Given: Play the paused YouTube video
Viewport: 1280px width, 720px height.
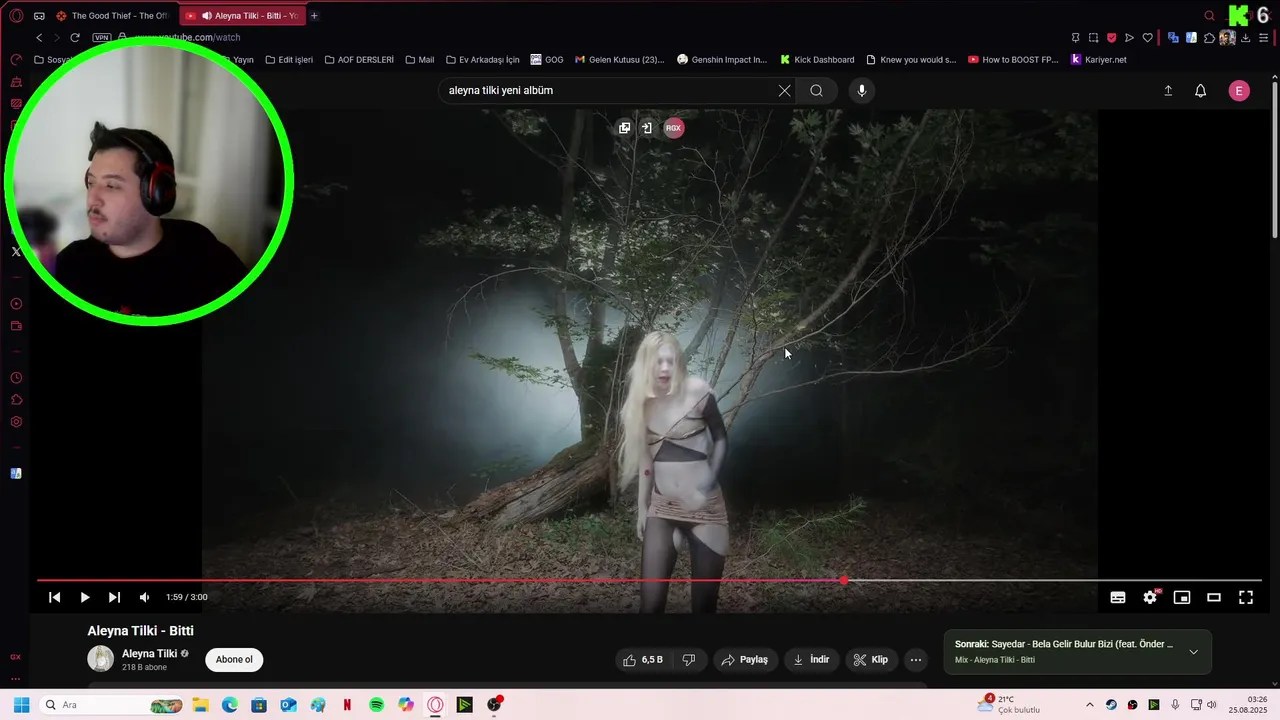Looking at the screenshot, I should 85,597.
